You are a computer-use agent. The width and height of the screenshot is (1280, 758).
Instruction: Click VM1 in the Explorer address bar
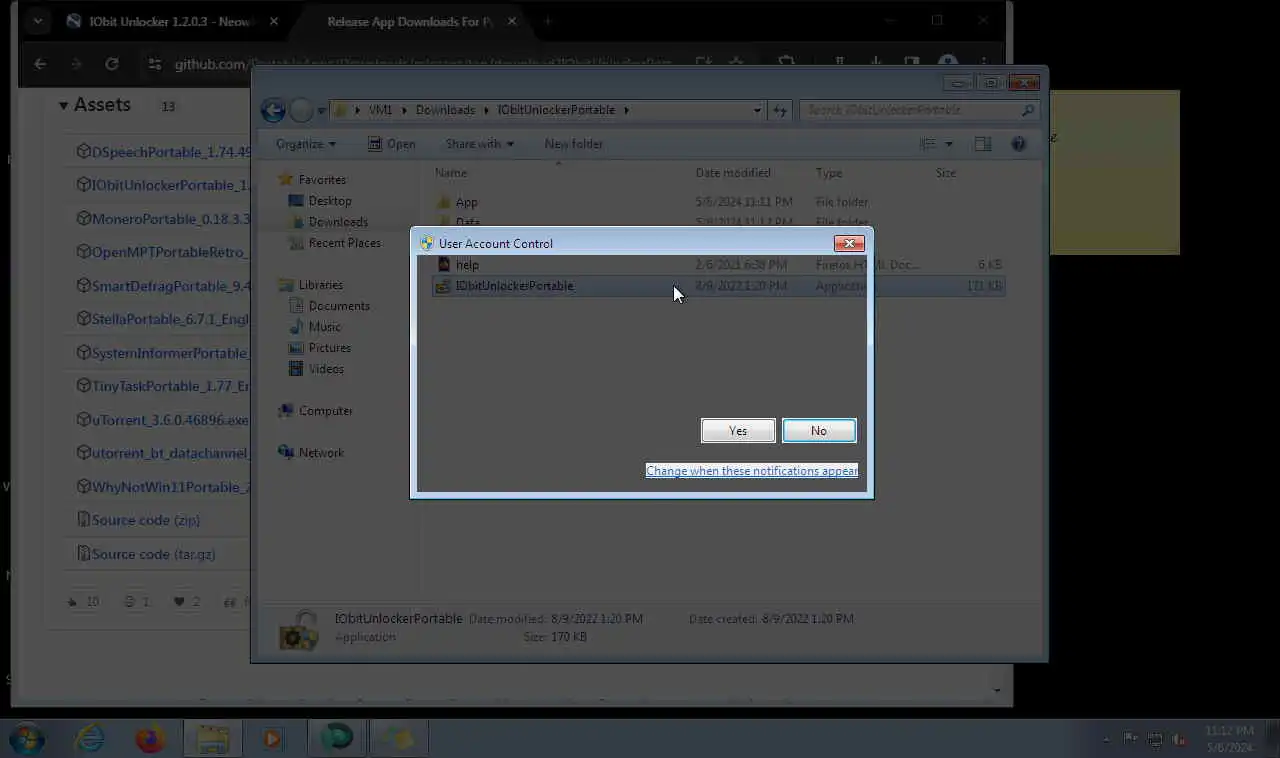380,110
